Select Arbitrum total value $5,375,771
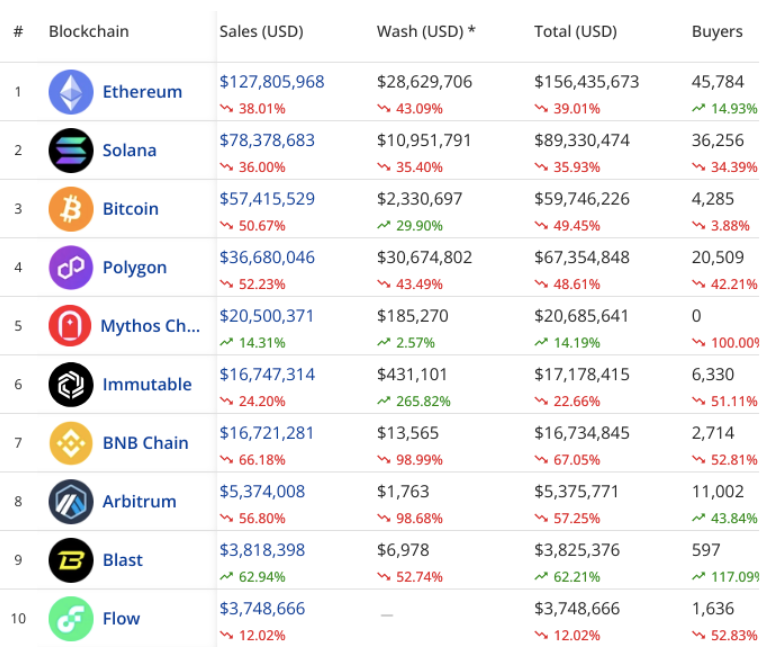Screen dimensions: 784x658 (x=576, y=491)
